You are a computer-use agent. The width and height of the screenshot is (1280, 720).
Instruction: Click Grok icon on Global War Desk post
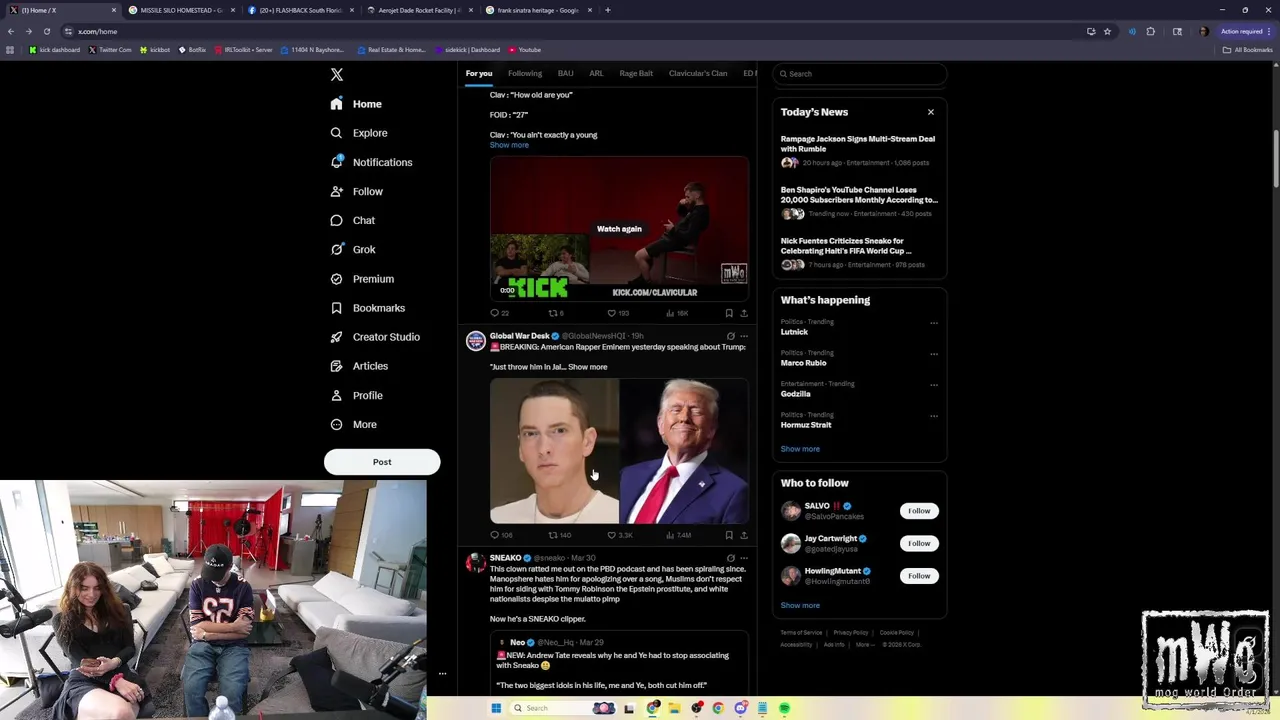click(x=730, y=336)
